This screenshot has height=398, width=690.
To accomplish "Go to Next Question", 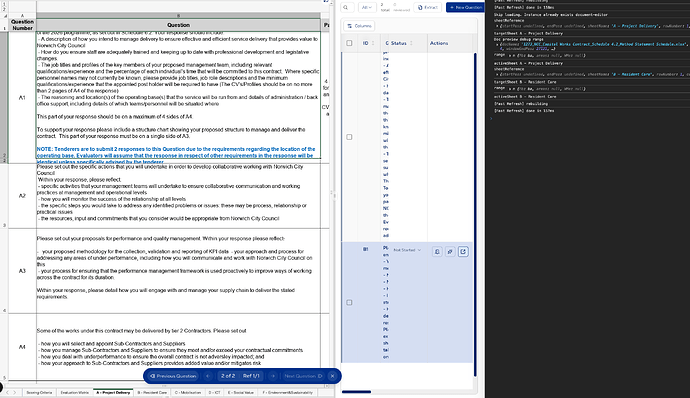I will click(303, 376).
